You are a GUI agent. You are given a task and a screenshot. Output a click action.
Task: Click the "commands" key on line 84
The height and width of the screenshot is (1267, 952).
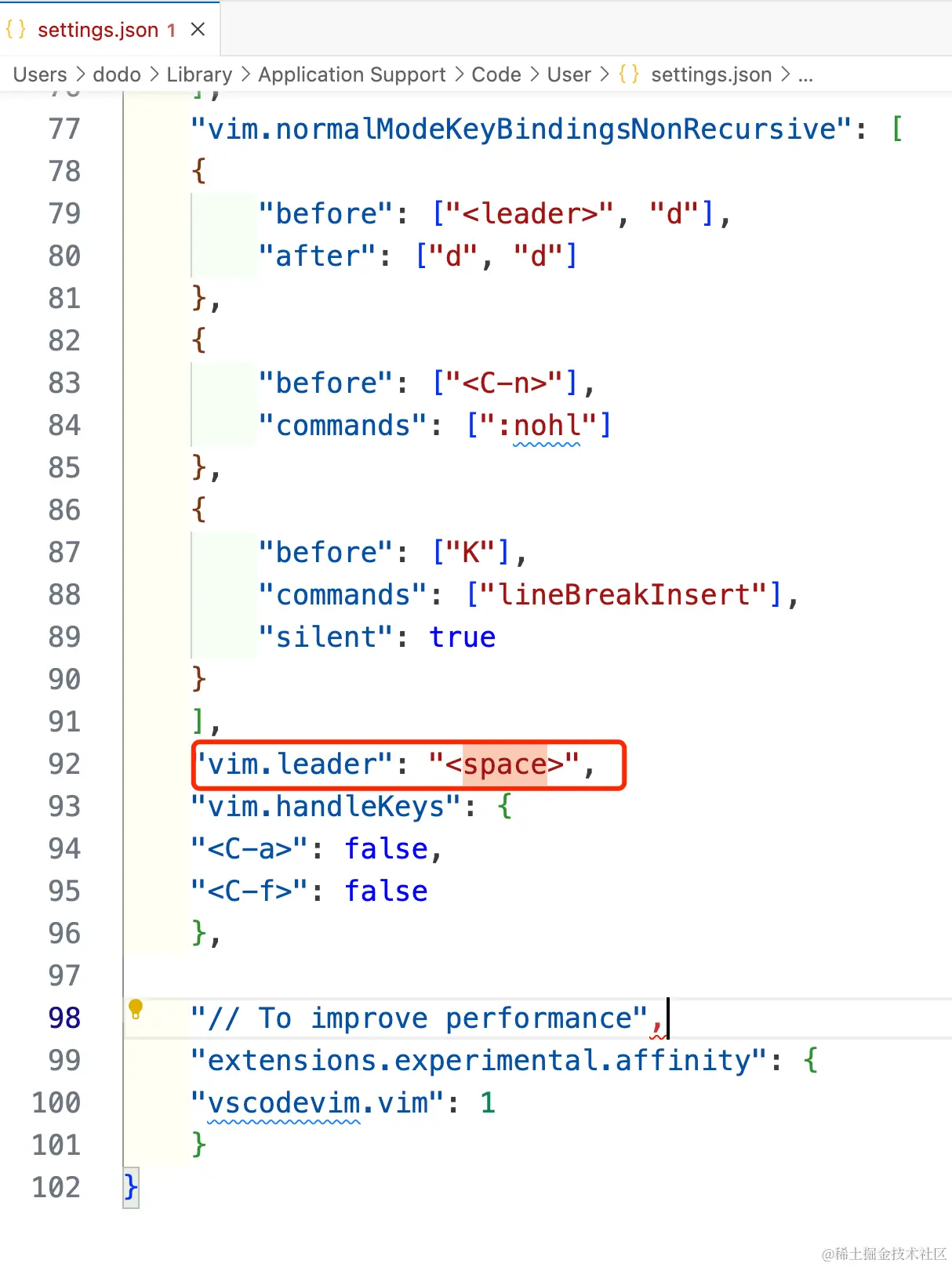point(343,425)
